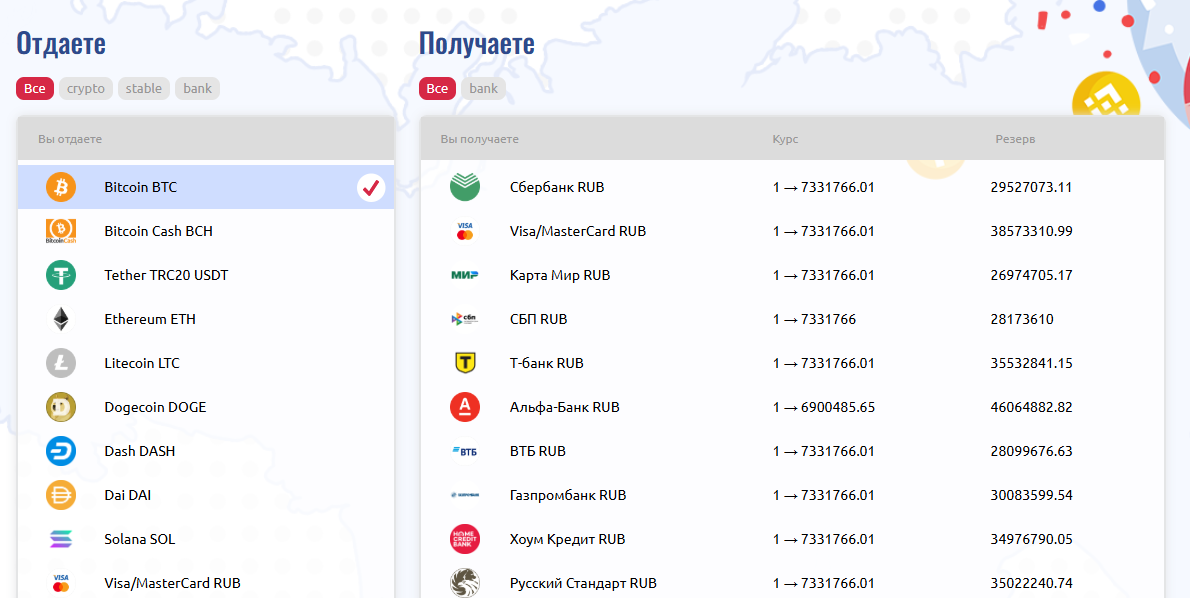Select Solana SOL to give
1190x598 pixels.
pos(206,539)
